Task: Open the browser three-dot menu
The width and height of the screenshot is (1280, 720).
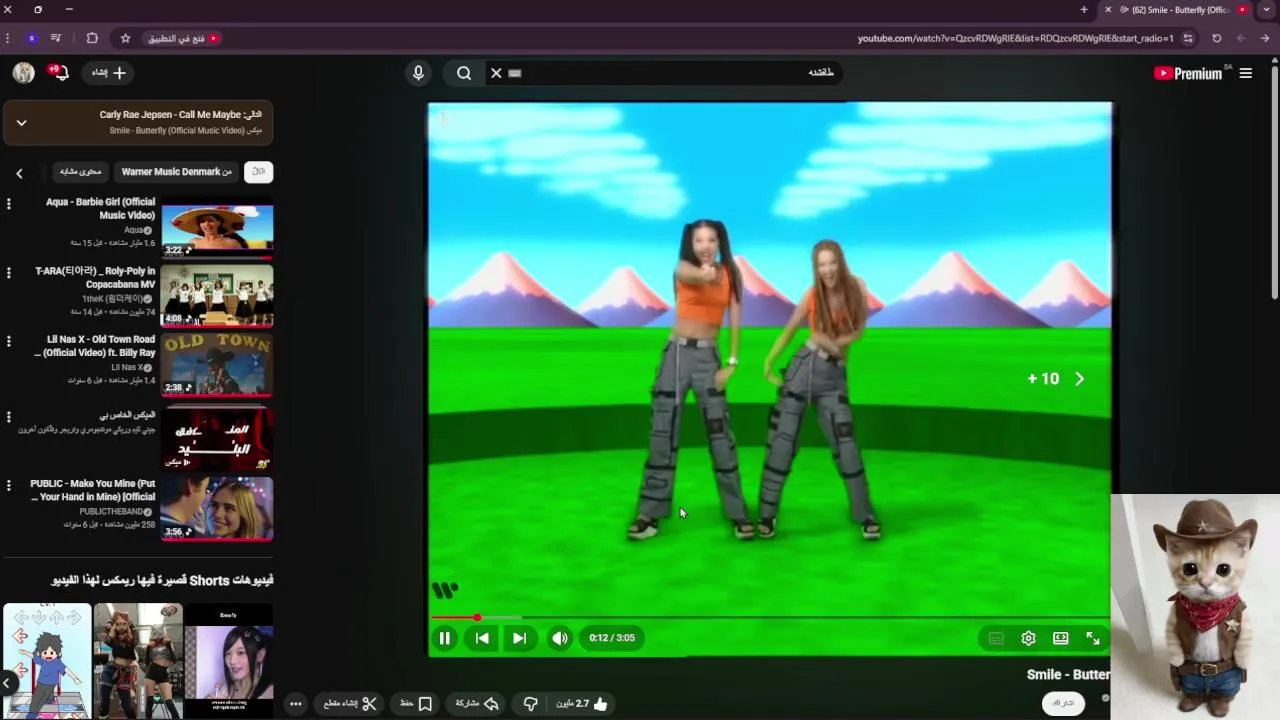Action: pos(8,38)
